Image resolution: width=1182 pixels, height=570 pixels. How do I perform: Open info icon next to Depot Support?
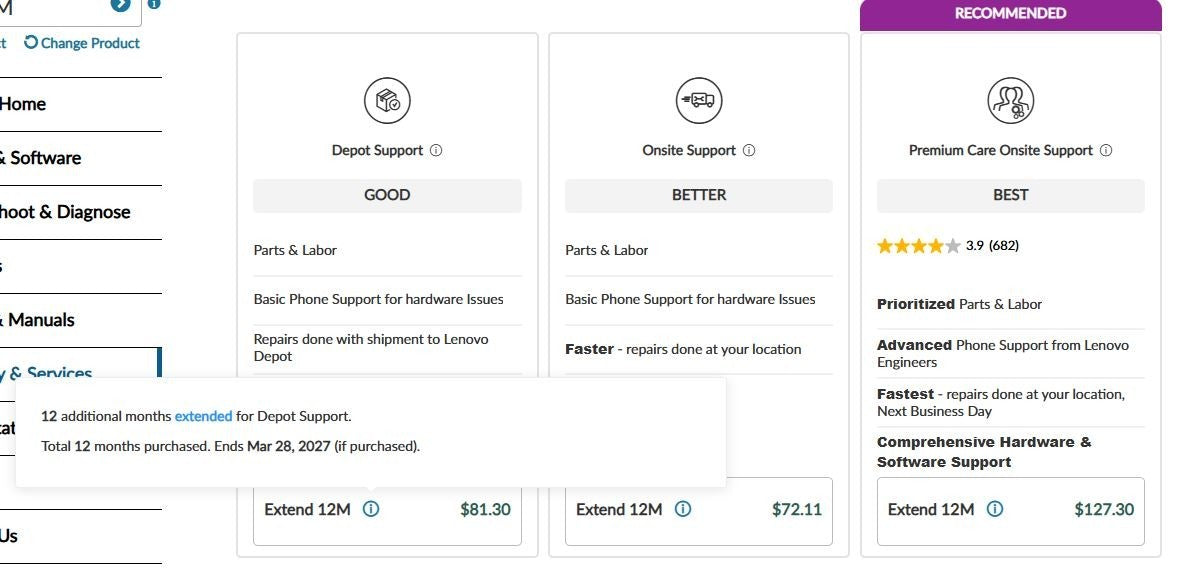436,150
